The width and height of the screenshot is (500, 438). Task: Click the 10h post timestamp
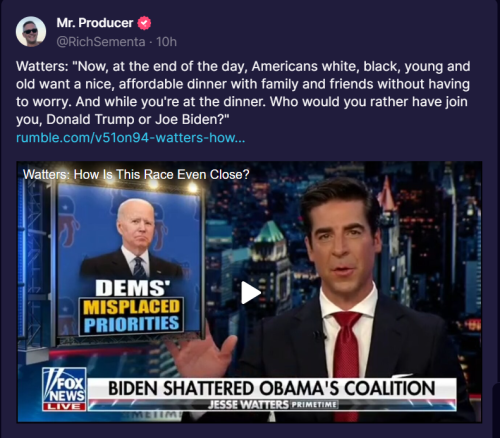(x=166, y=42)
